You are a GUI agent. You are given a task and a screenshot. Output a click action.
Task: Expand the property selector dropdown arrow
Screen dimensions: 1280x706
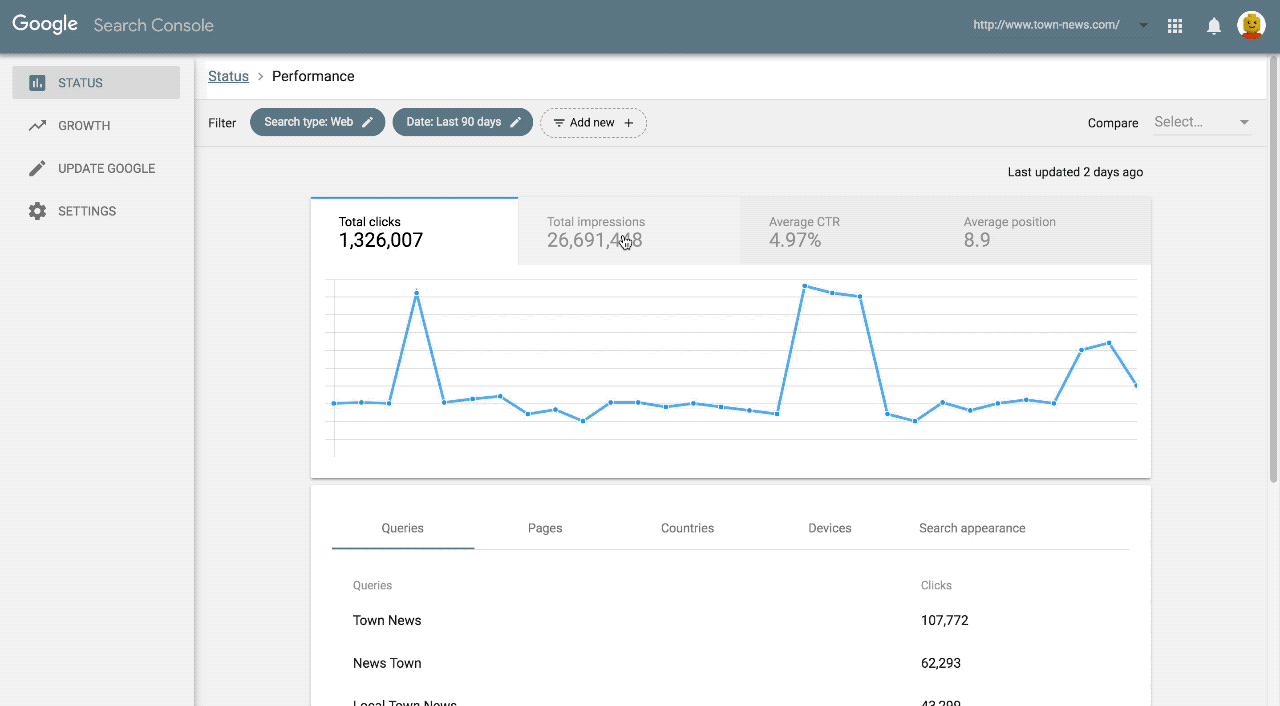1144,25
